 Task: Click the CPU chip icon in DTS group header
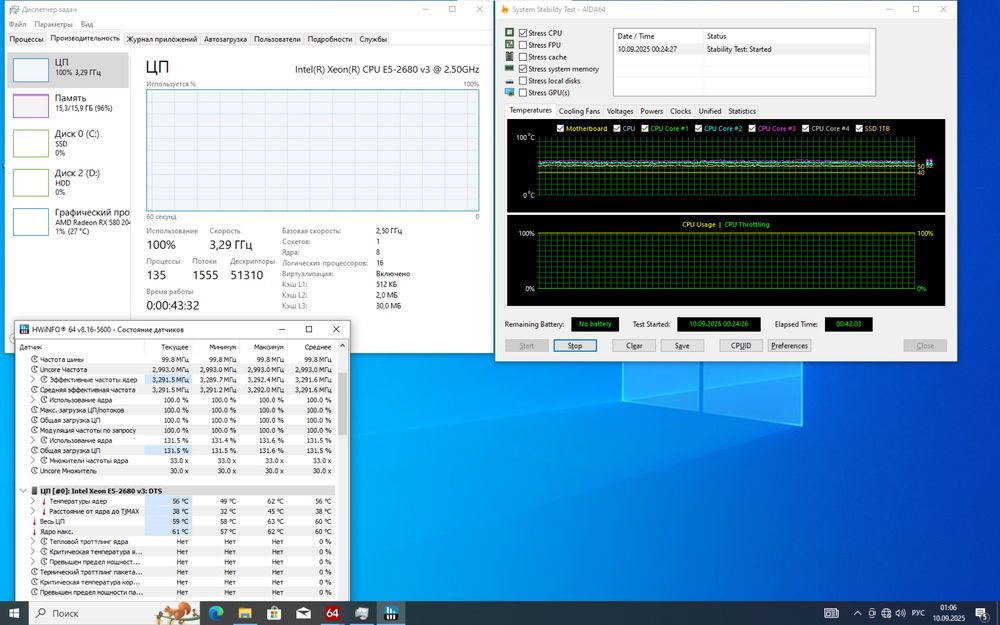pyautogui.click(x=34, y=491)
